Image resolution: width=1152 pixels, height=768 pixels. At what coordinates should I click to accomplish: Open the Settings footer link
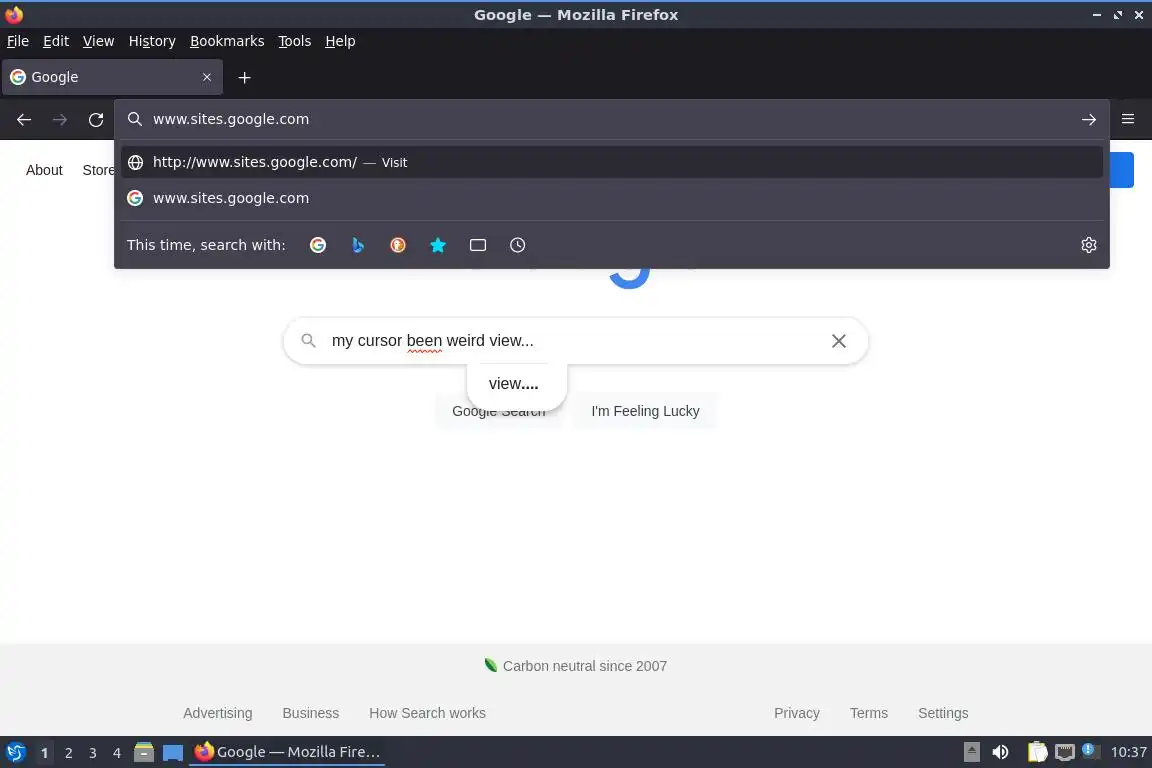943,713
